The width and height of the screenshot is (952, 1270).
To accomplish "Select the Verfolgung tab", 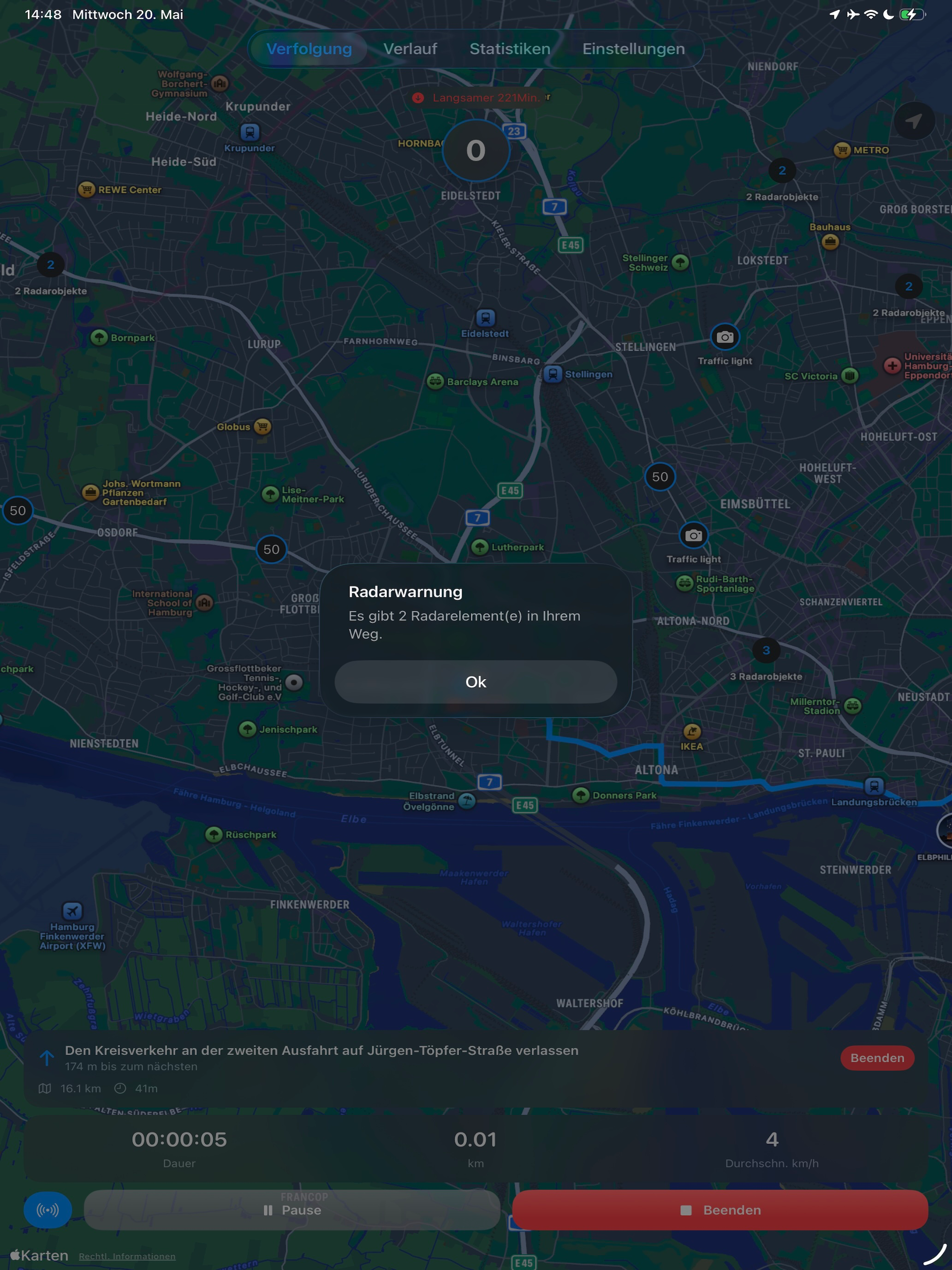I will pyautogui.click(x=309, y=49).
